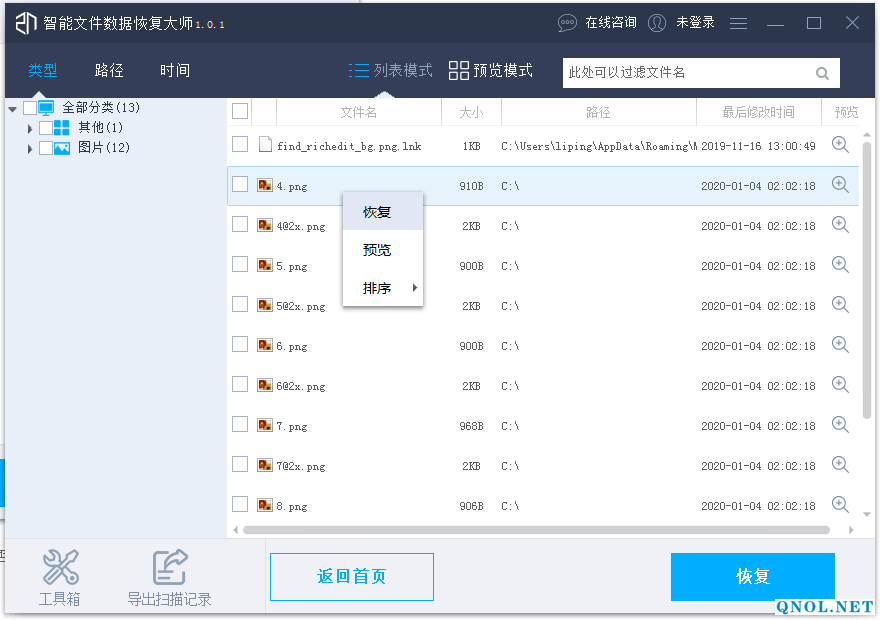
Task: Check the 全部分类(13) category checkbox
Action: (30, 108)
